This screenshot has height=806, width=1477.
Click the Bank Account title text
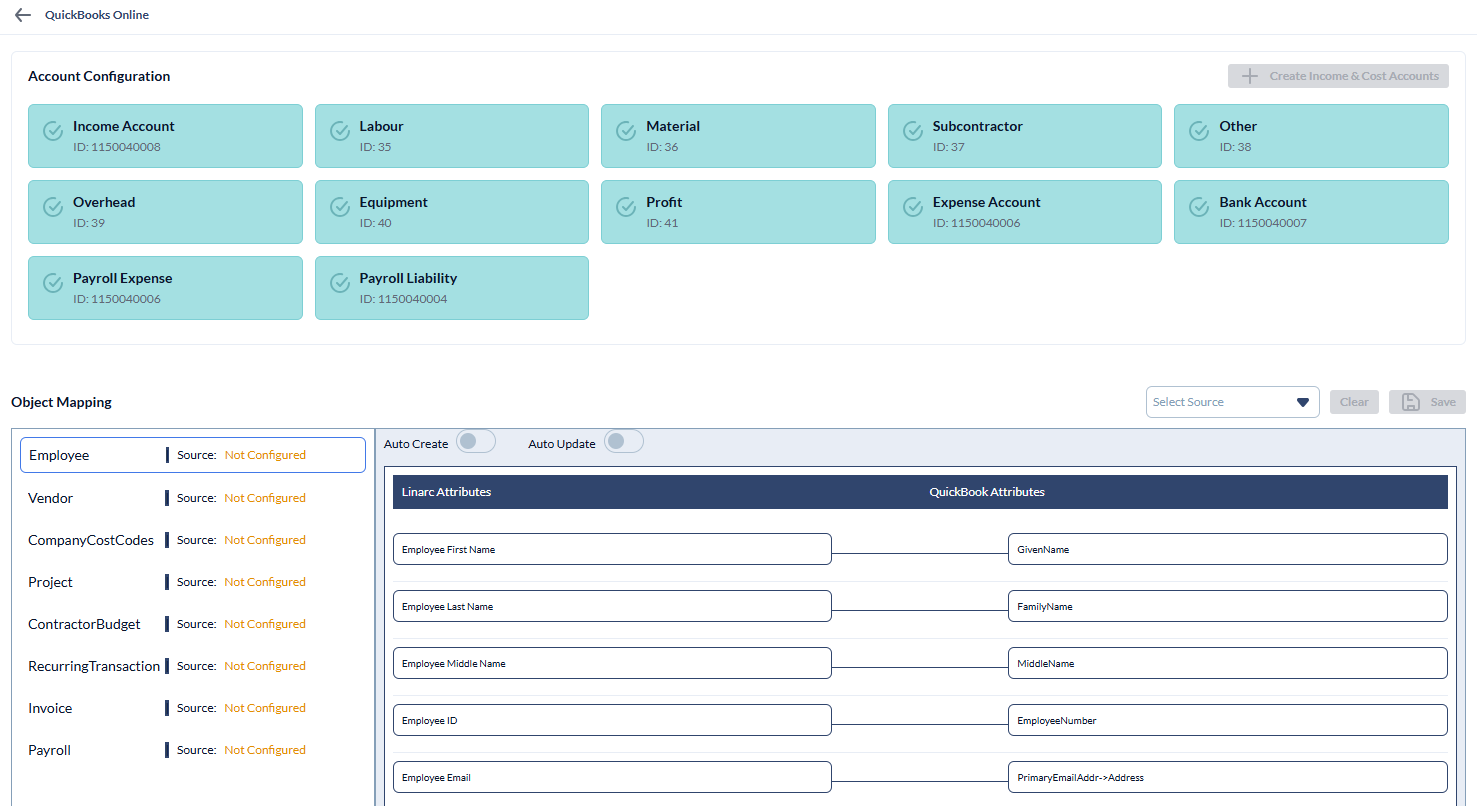pos(1263,202)
